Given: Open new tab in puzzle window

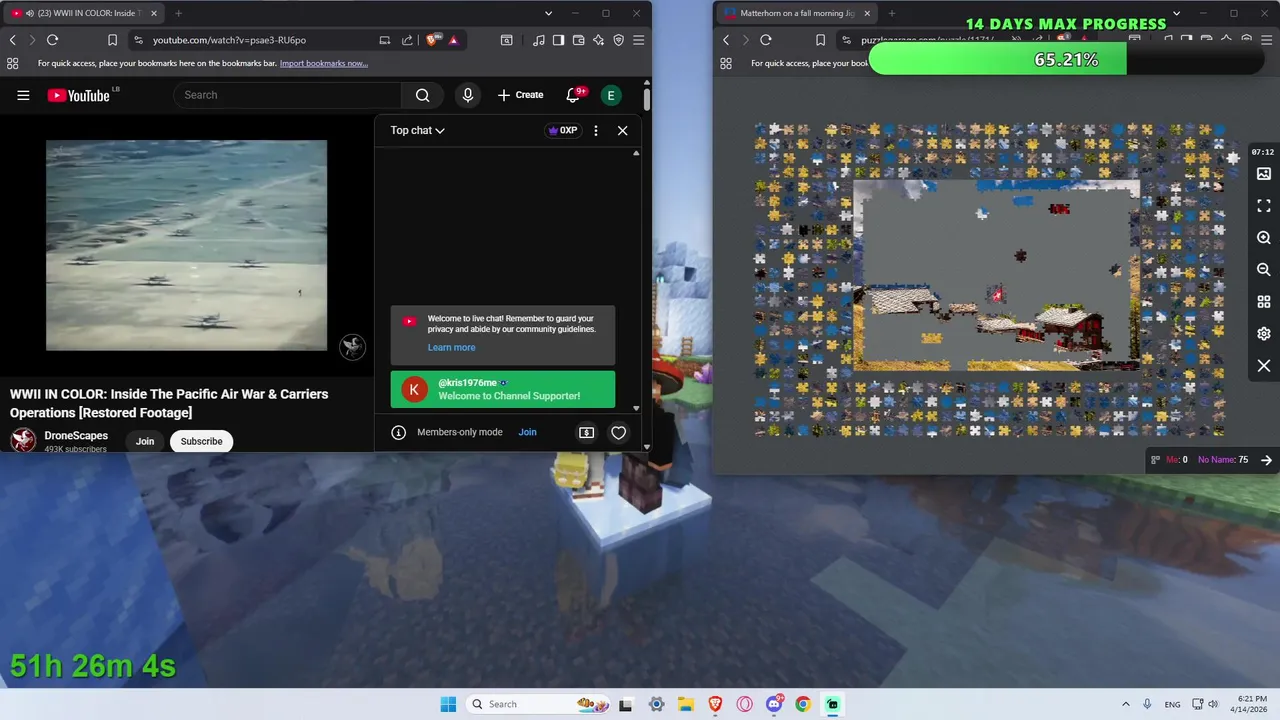Looking at the screenshot, I should (x=891, y=13).
